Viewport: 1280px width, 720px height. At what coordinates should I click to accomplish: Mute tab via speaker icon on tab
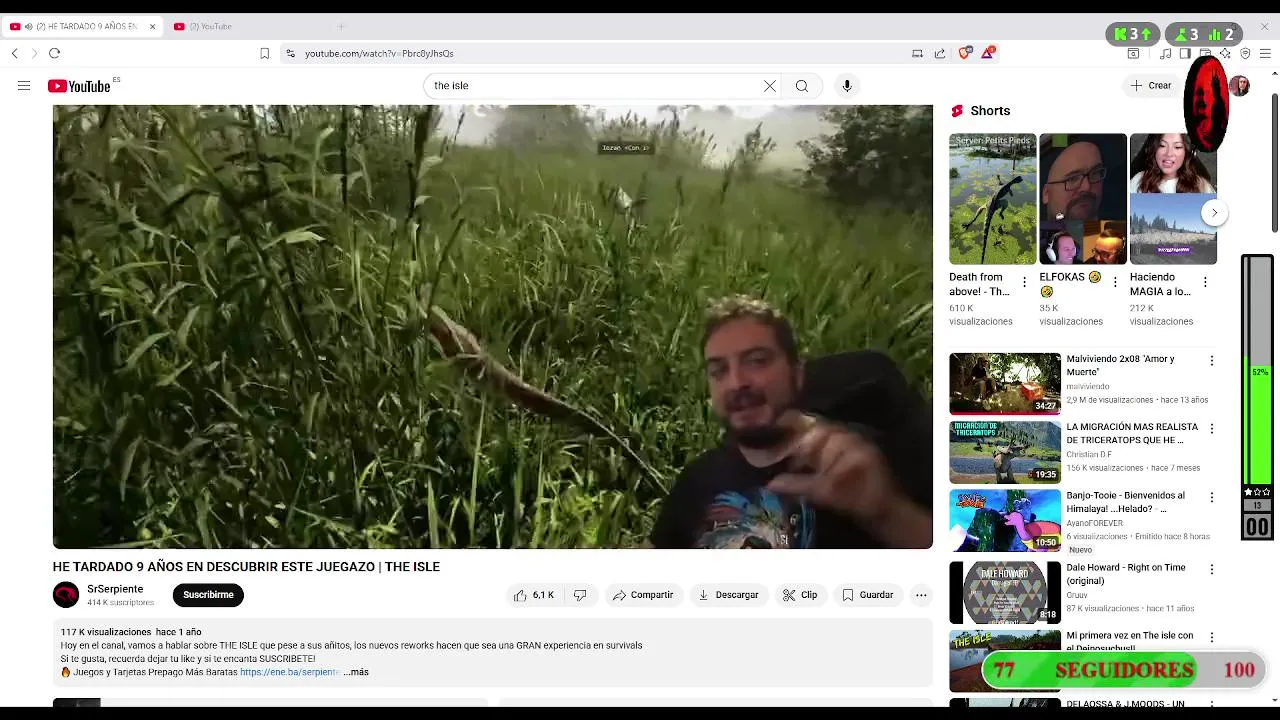28,27
